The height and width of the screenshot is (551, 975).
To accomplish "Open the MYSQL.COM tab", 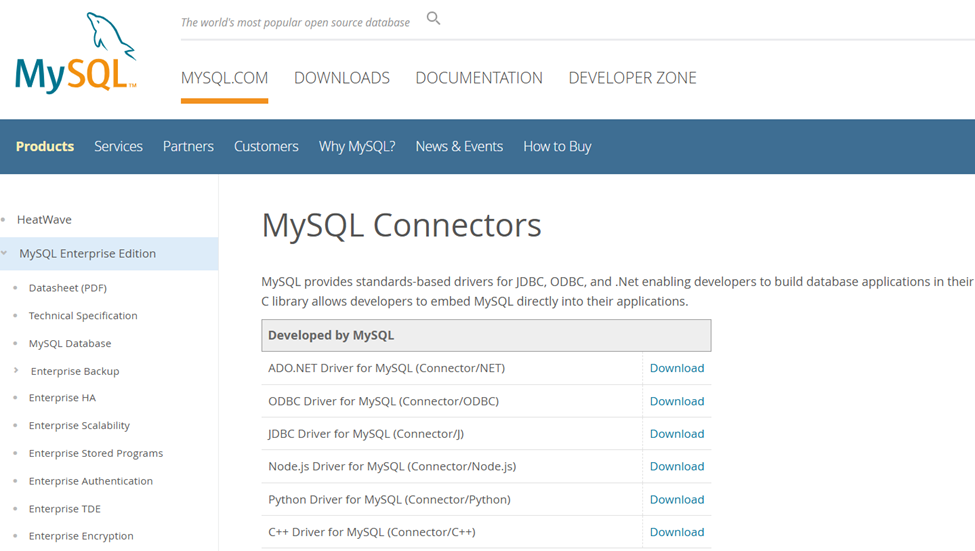I will pos(224,78).
